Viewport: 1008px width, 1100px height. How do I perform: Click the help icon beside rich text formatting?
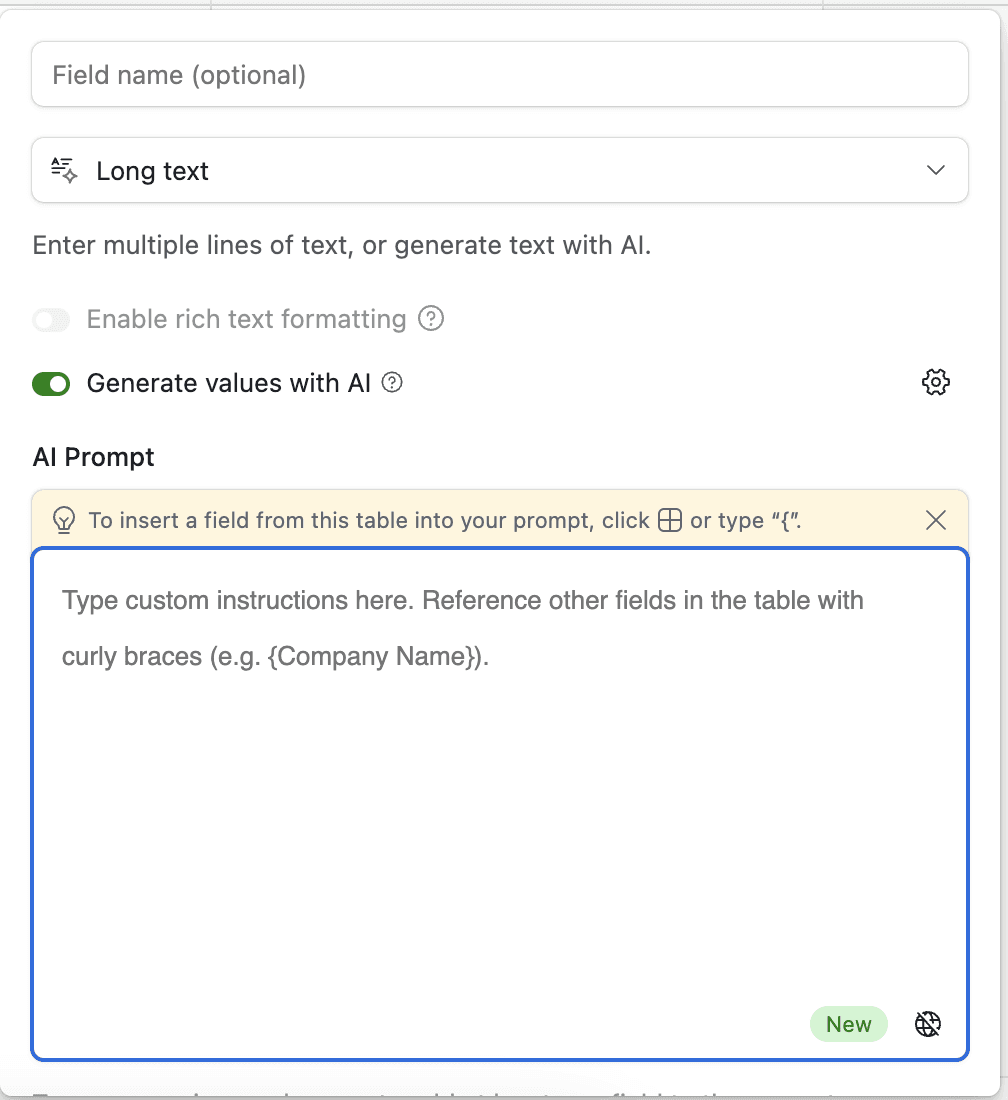pyautogui.click(x=431, y=319)
